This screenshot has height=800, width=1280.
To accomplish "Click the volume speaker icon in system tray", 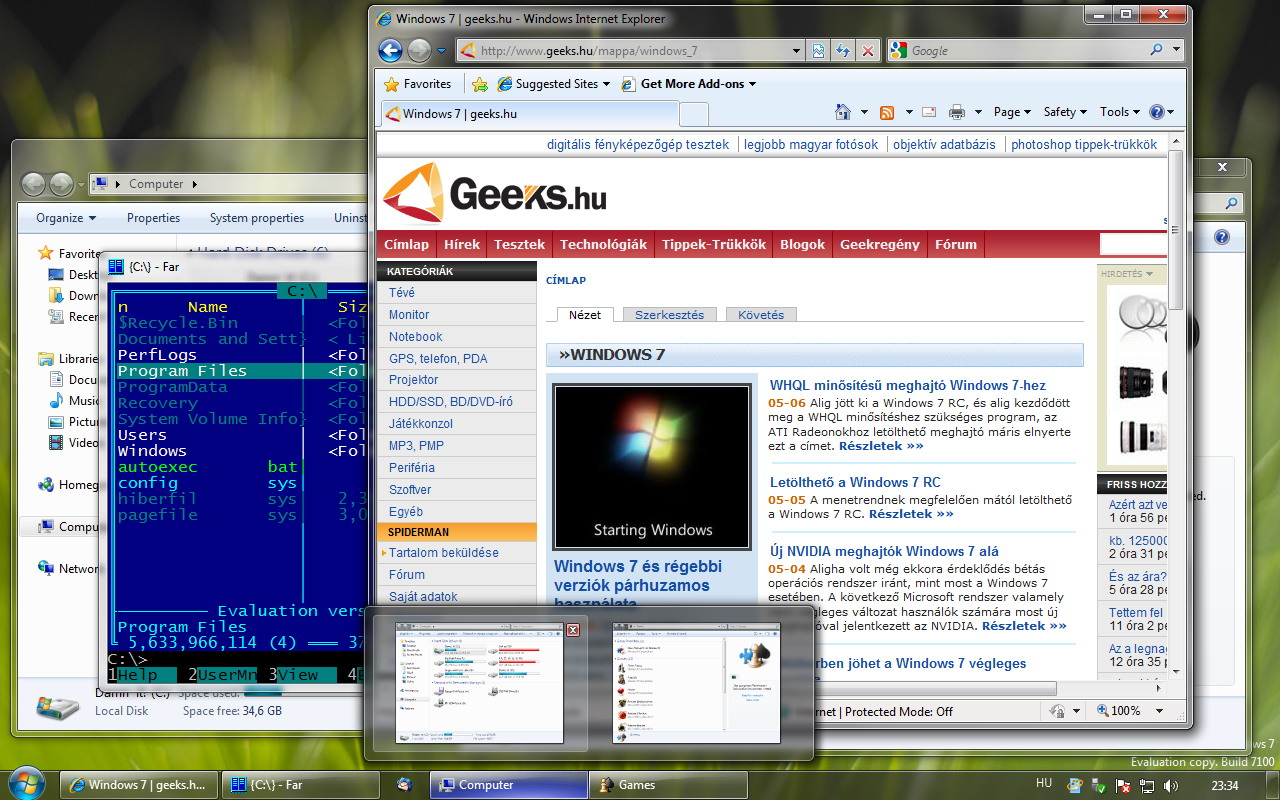I will point(1170,786).
